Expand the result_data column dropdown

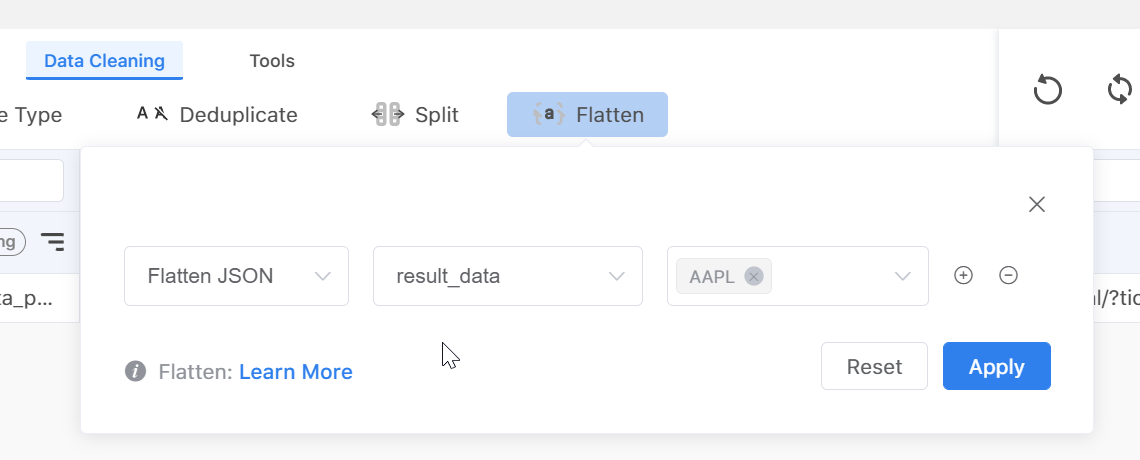[x=507, y=276]
